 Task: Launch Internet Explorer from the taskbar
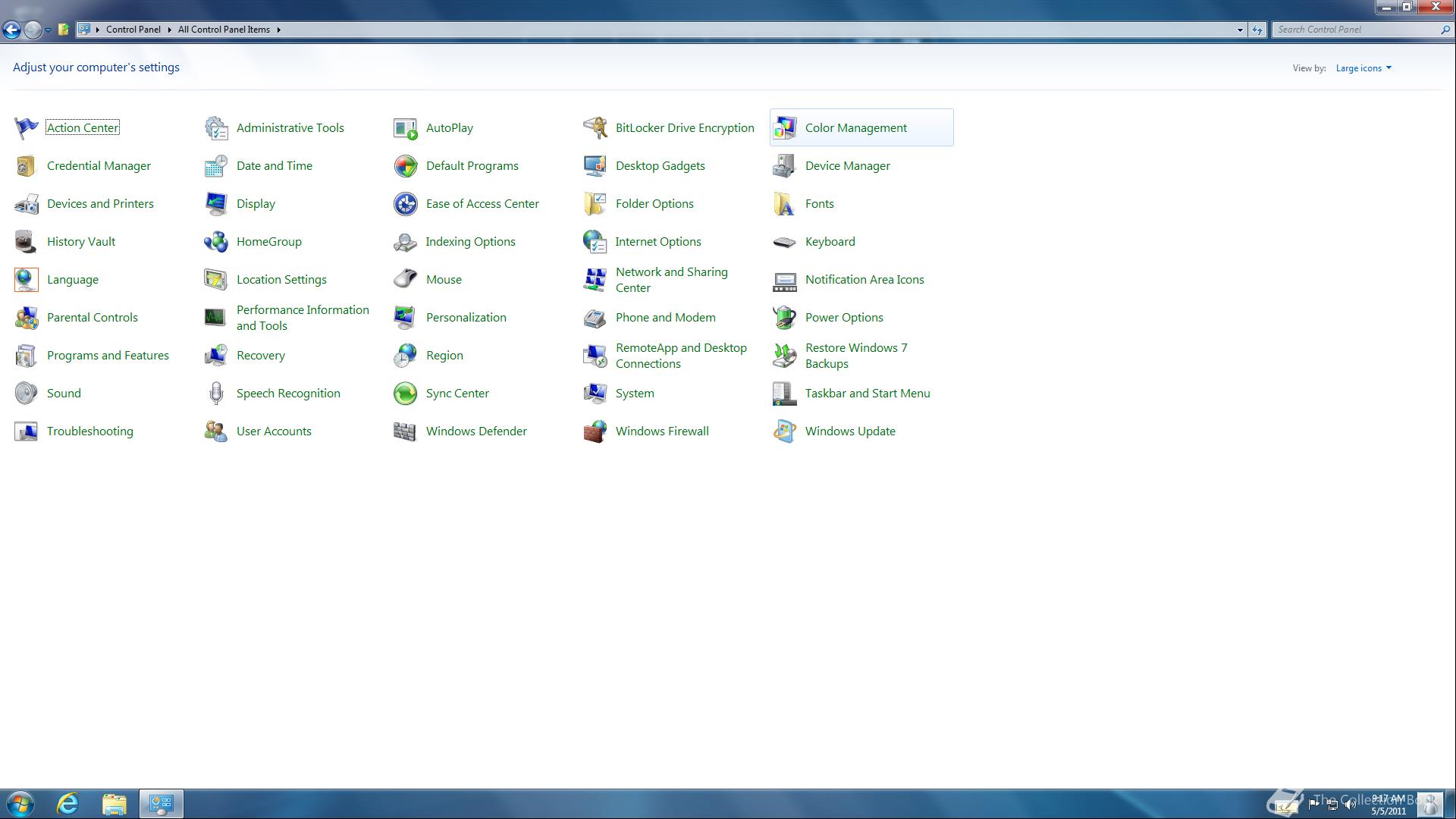68,804
